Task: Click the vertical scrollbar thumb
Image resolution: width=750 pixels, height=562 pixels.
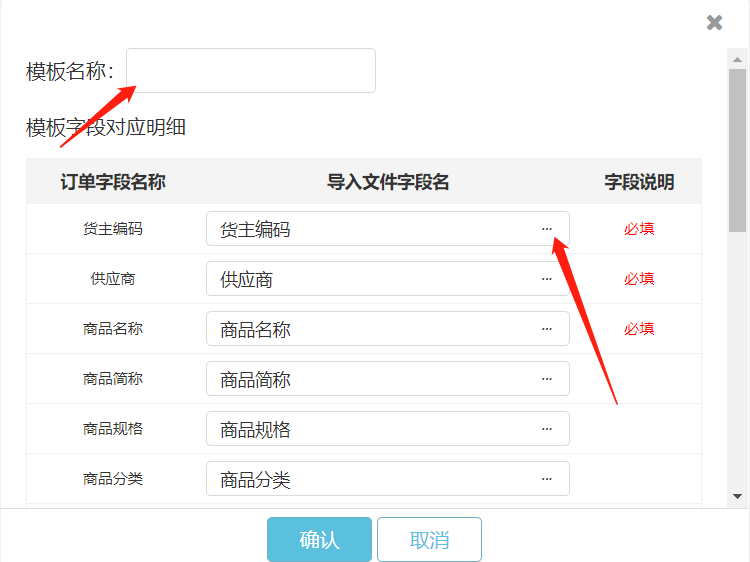Action: tap(738, 151)
